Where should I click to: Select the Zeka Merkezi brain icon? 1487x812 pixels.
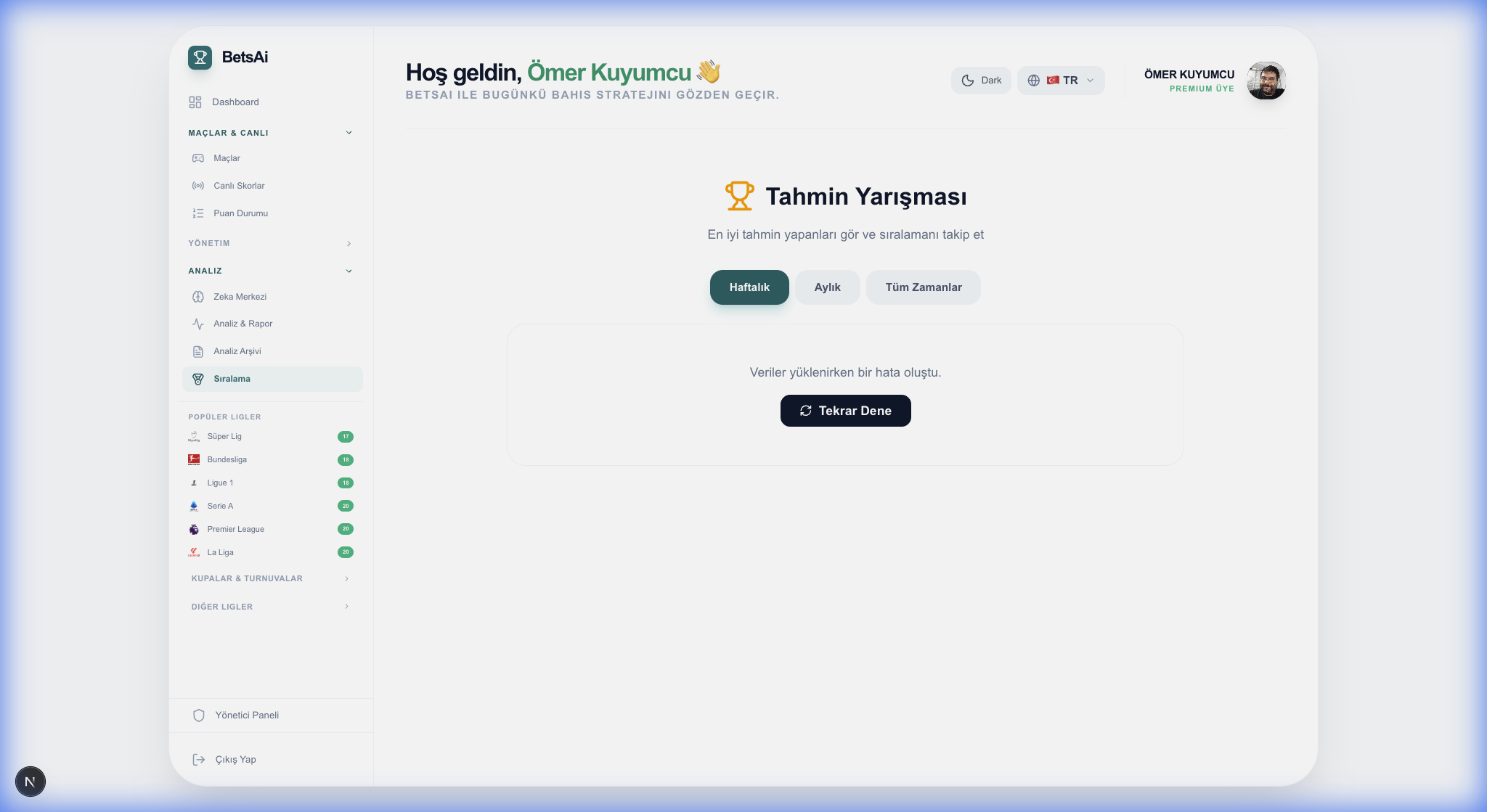[198, 296]
